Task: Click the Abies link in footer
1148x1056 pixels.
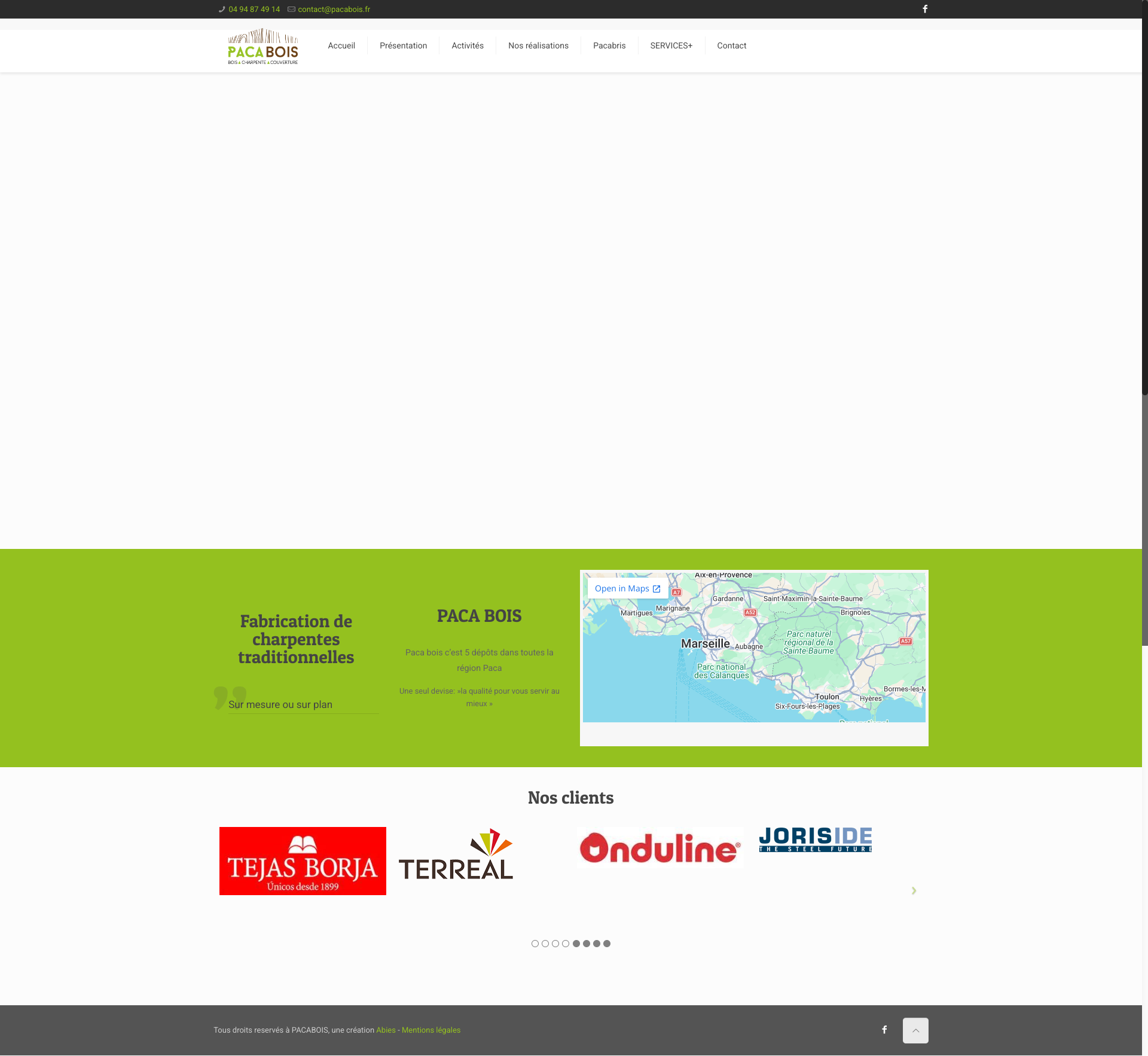Action: tap(386, 1030)
